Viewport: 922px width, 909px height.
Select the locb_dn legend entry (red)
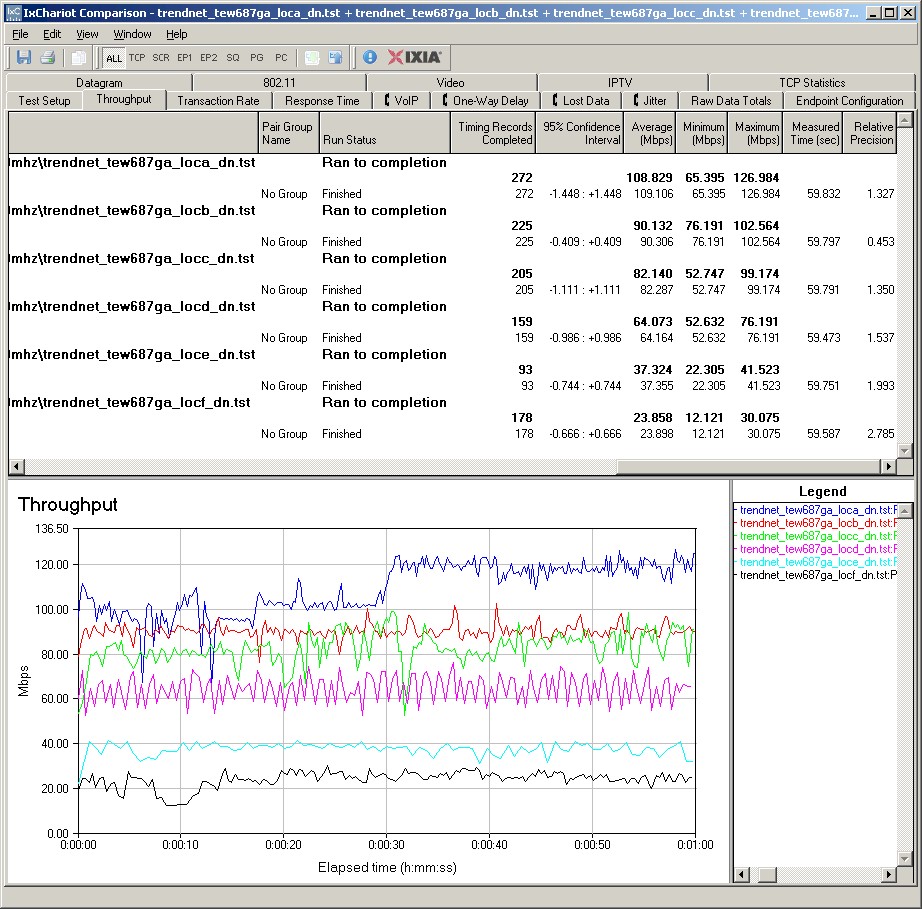(x=817, y=523)
